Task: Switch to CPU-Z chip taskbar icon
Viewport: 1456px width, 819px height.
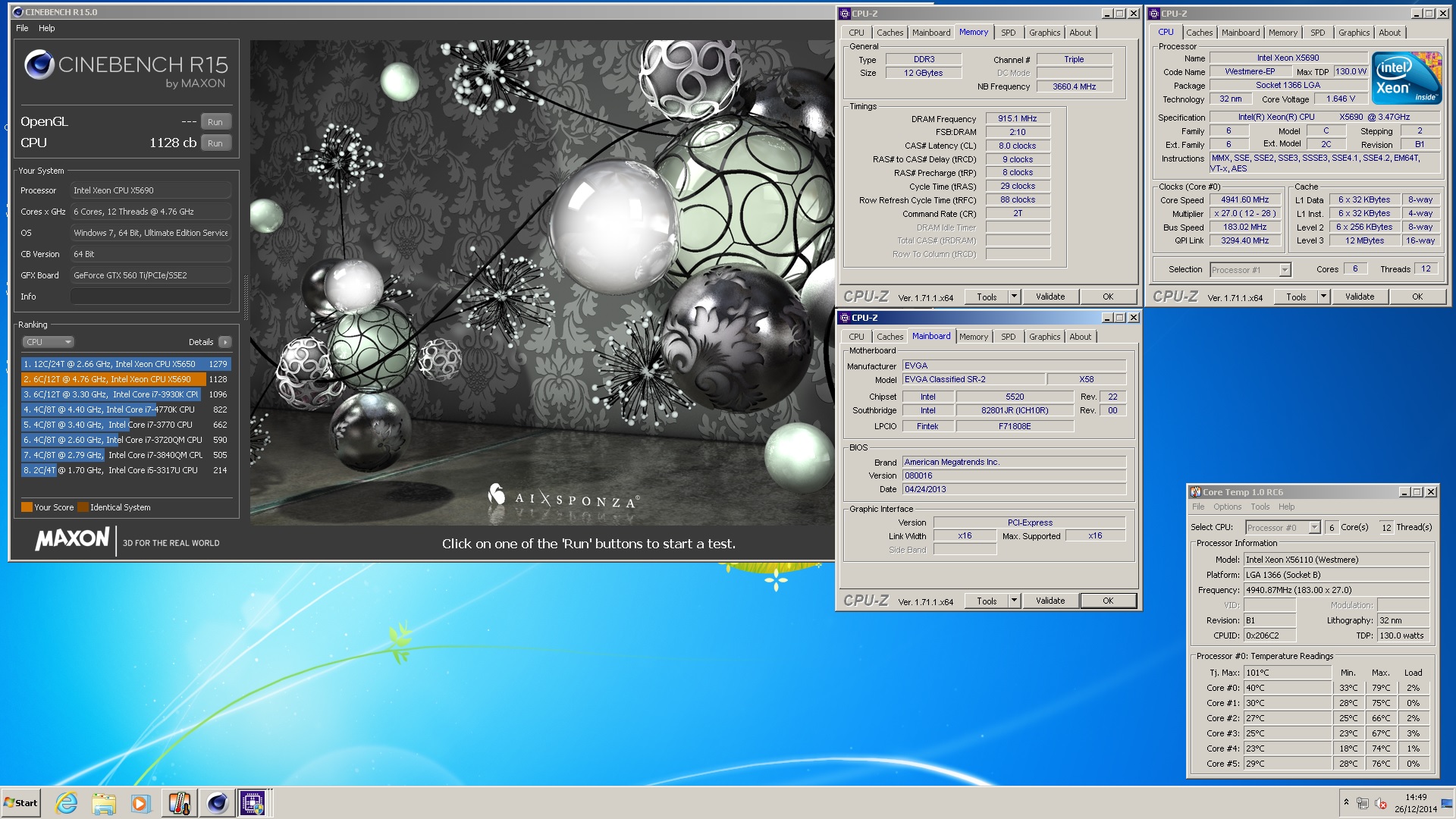Action: pos(253,803)
